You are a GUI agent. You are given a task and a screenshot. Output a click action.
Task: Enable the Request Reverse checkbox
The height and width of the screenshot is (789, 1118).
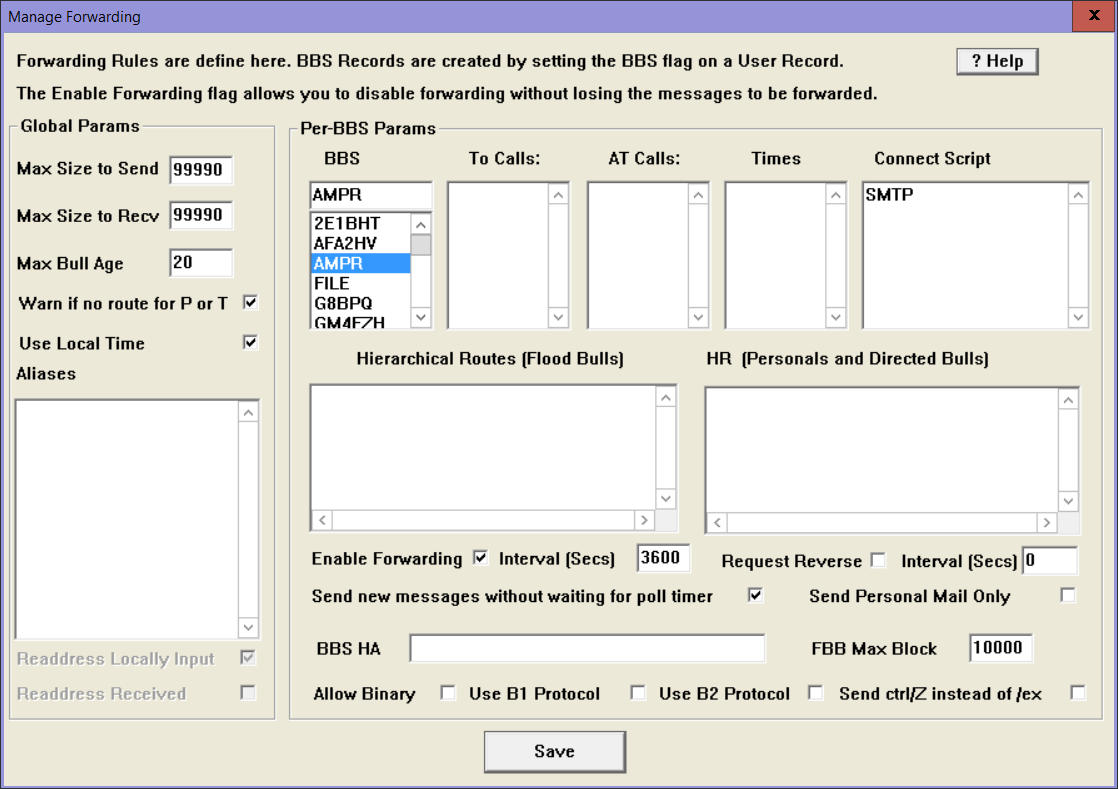coord(878,560)
